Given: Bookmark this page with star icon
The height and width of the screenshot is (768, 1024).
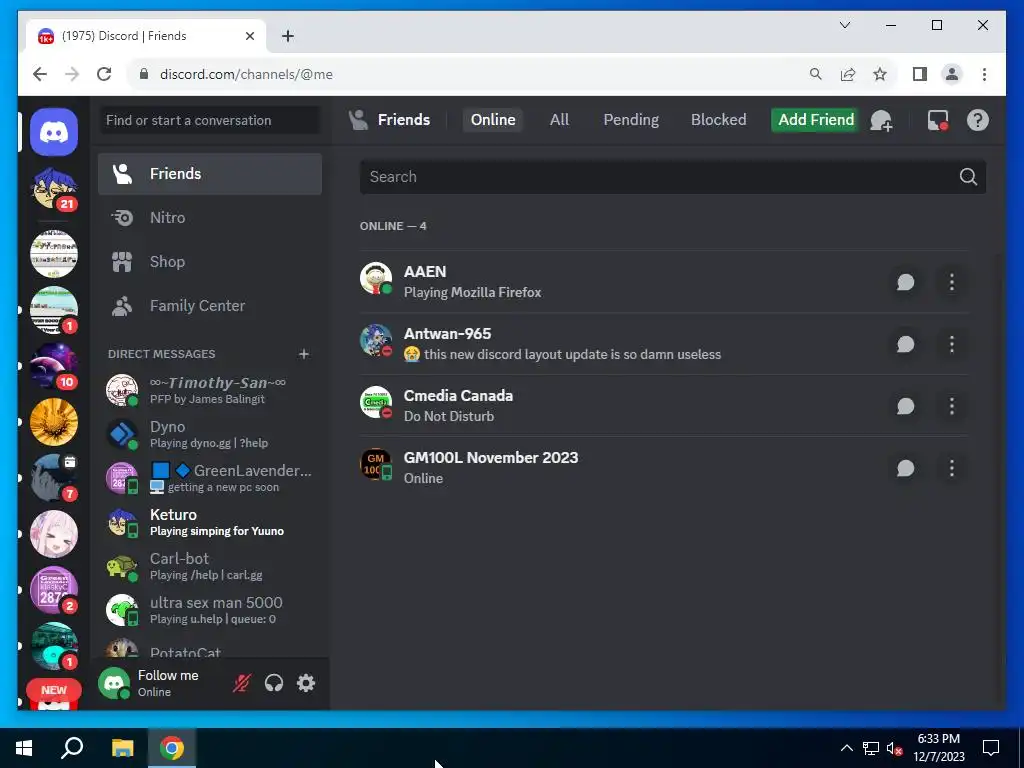Looking at the screenshot, I should 880,74.
